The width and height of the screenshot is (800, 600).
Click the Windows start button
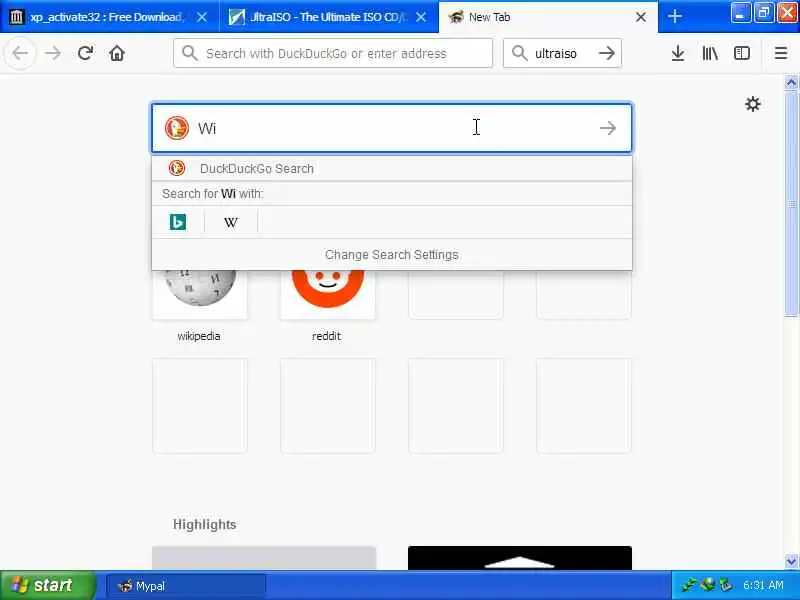pyautogui.click(x=48, y=585)
